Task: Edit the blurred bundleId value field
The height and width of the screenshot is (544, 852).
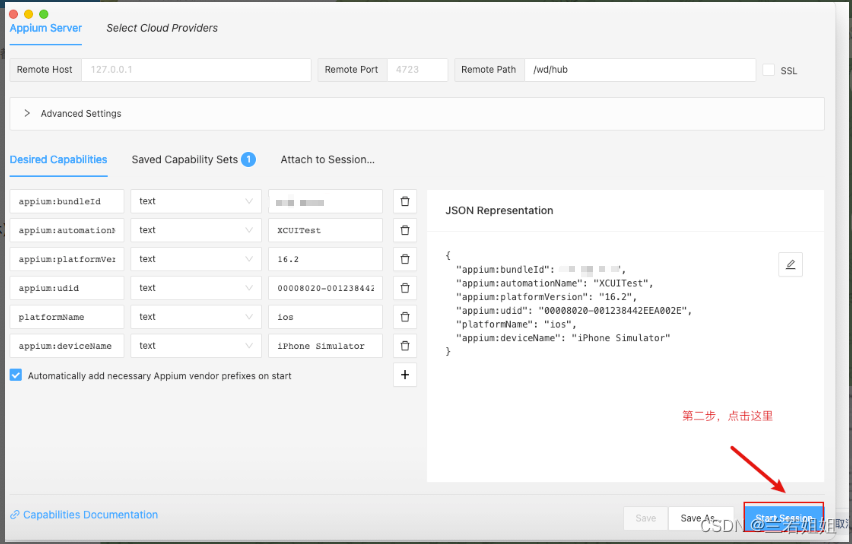Action: [325, 201]
